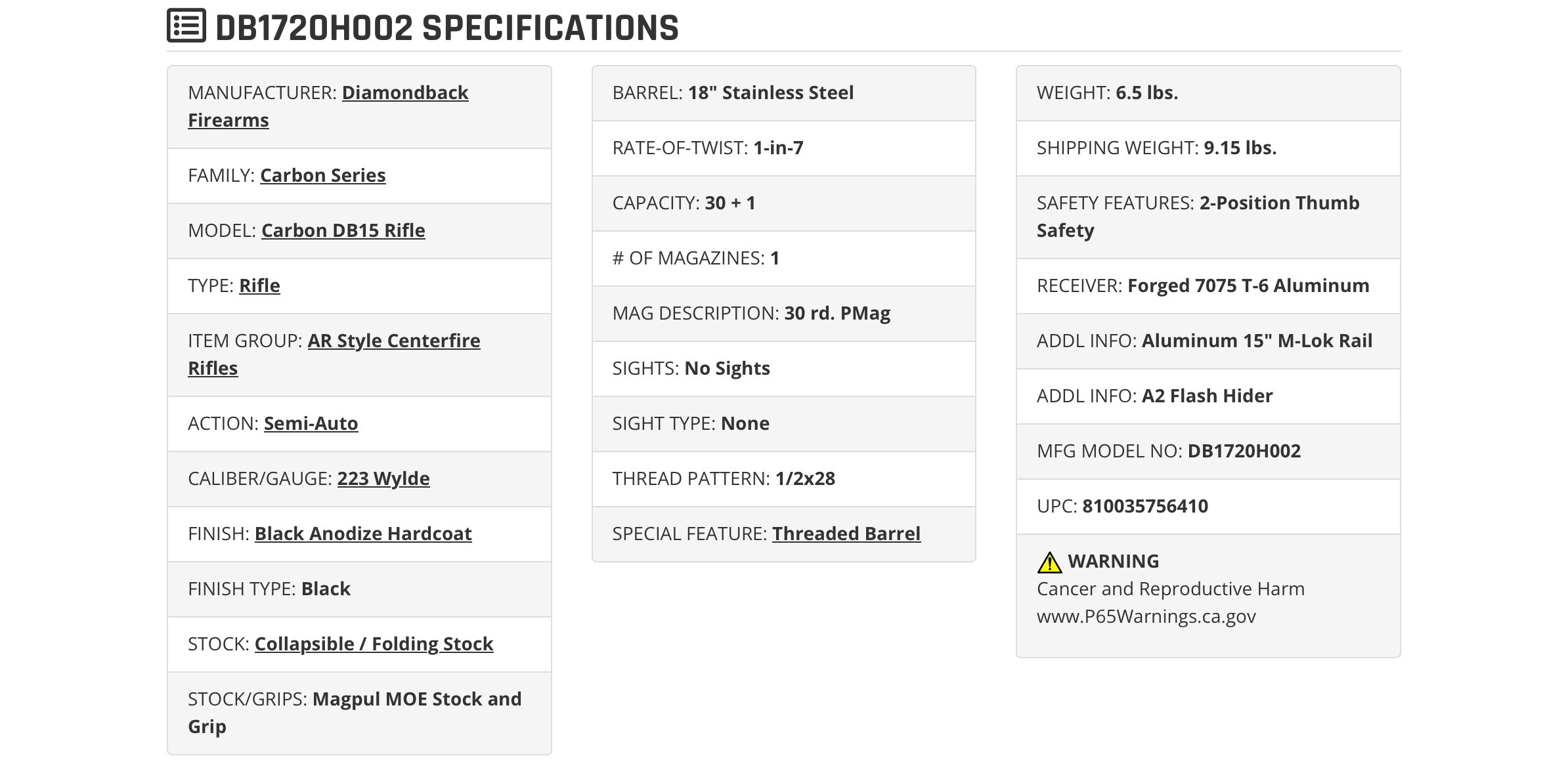
Task: Click the www.P65Warnings.ca.gov warning text
Action: pyautogui.click(x=1146, y=616)
